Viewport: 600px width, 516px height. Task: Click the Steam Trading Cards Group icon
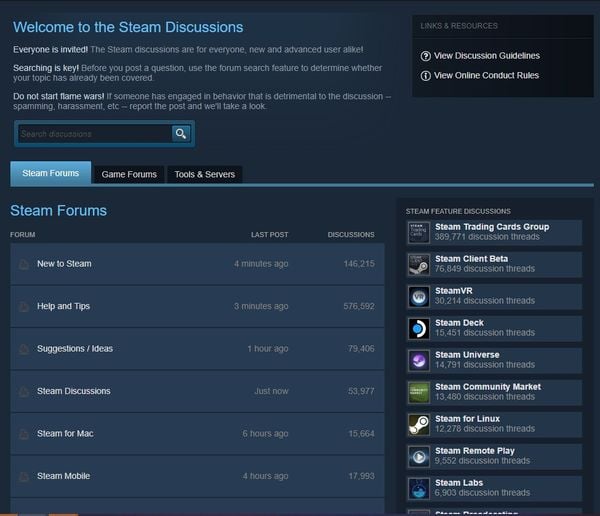click(419, 232)
